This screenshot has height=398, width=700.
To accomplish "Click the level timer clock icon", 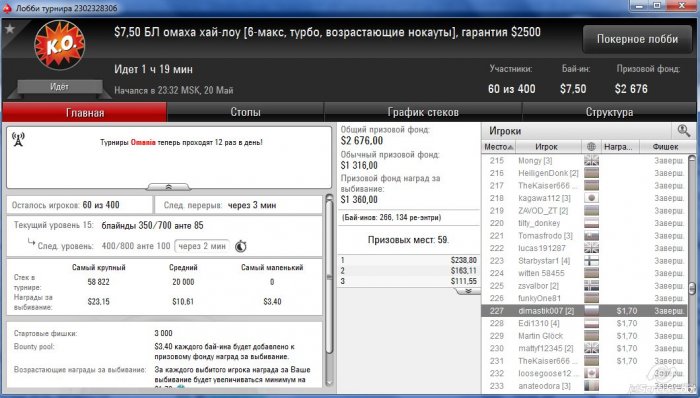I will (x=241, y=246).
